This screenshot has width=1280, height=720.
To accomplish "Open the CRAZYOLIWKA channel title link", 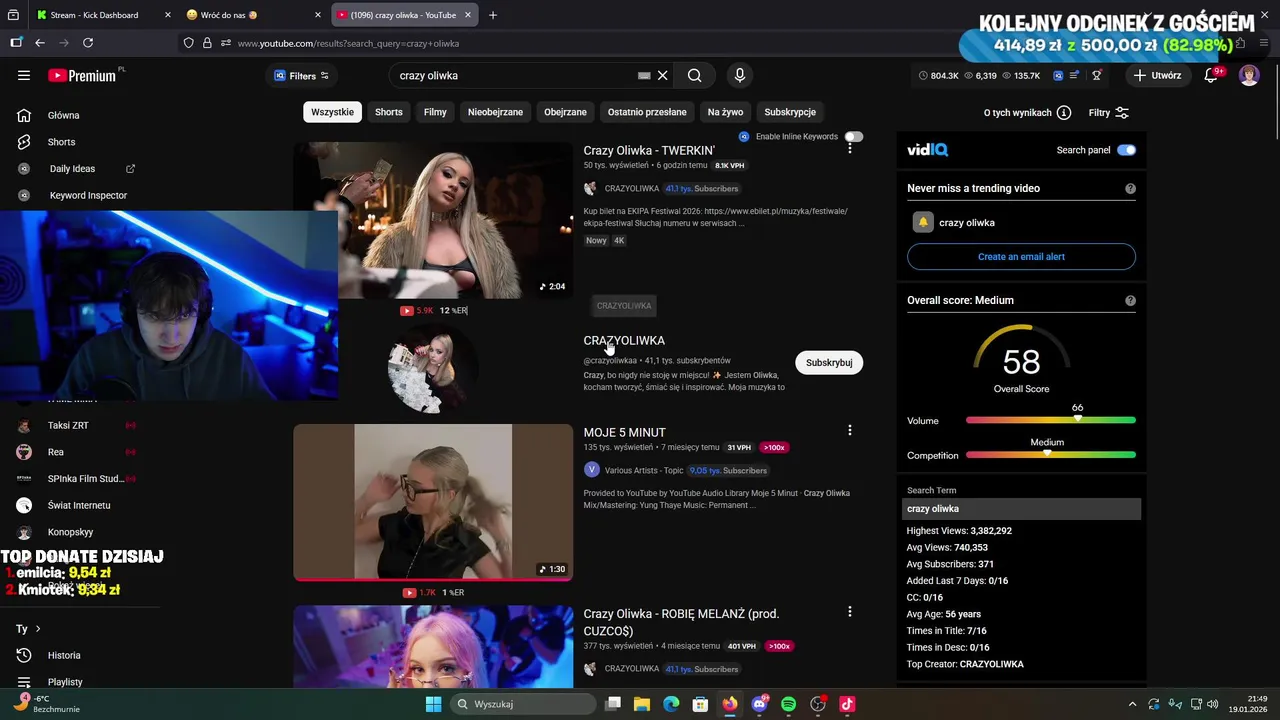I will (624, 340).
